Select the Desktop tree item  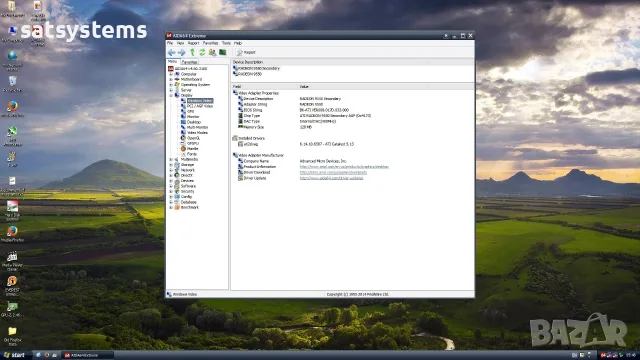pos(194,122)
